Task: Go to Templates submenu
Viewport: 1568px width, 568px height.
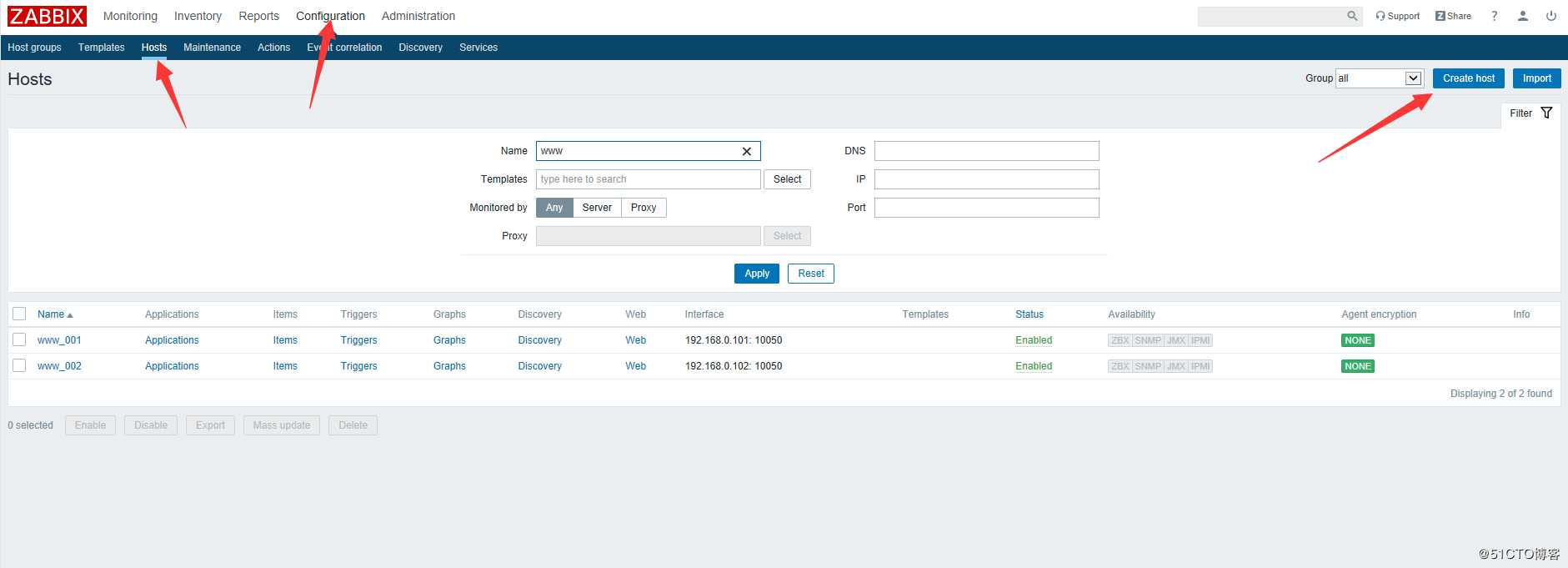Action: [101, 48]
